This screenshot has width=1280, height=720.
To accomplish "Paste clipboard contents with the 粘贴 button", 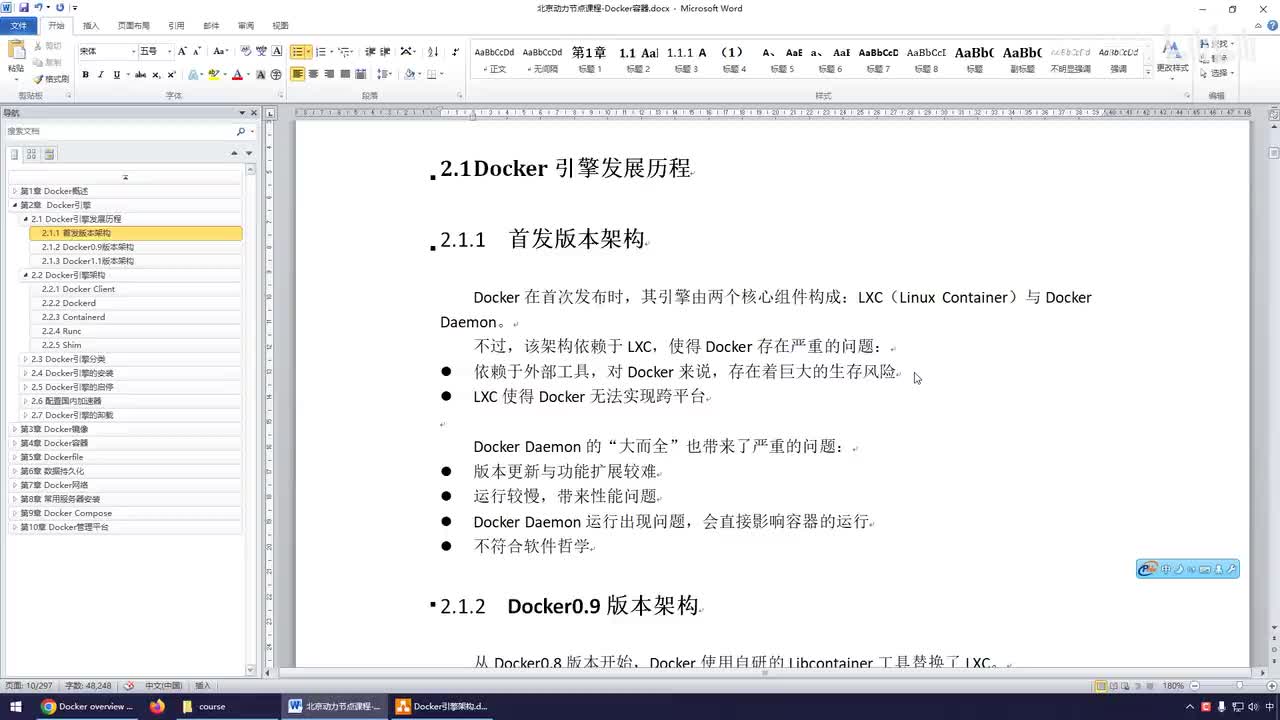I will click(16, 60).
